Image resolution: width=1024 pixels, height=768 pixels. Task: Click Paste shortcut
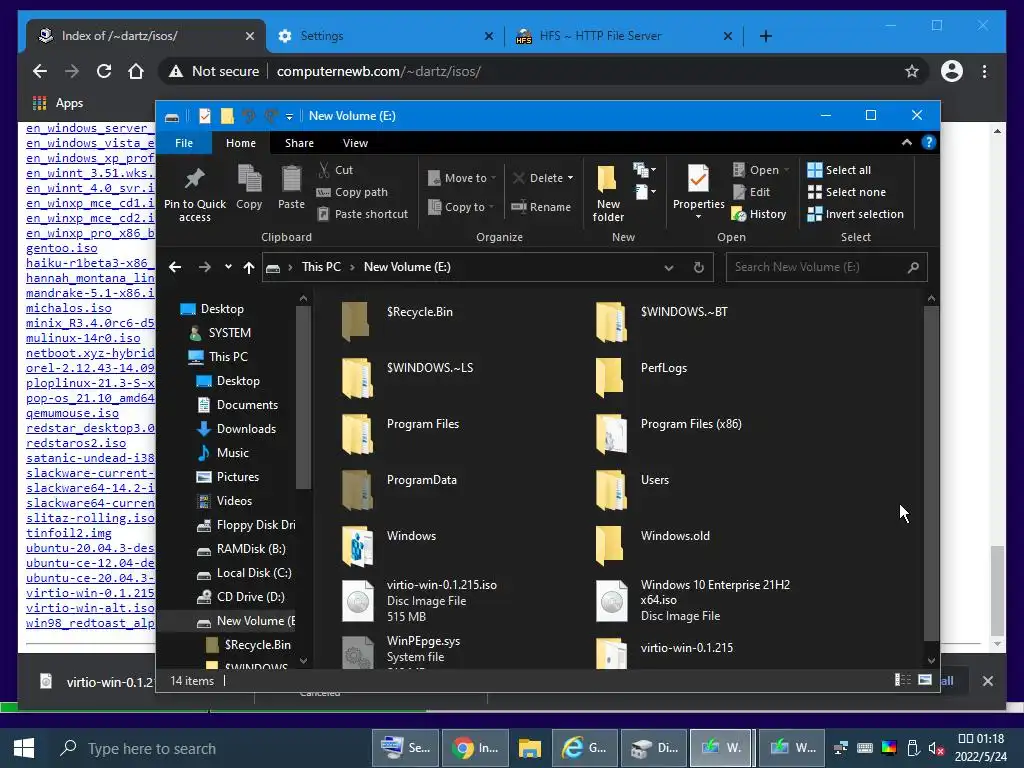click(362, 214)
